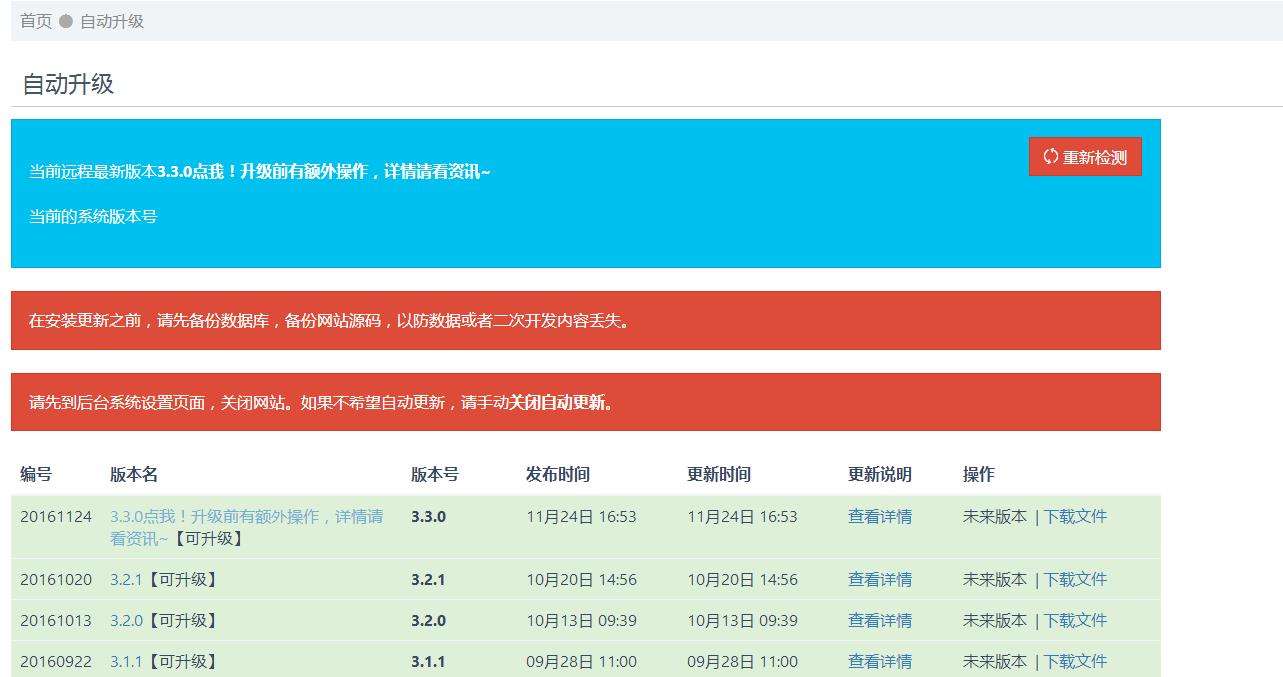The width and height of the screenshot is (1283, 677).
Task: Click 下载文件 for version 3.3.0
Action: [x=1076, y=516]
